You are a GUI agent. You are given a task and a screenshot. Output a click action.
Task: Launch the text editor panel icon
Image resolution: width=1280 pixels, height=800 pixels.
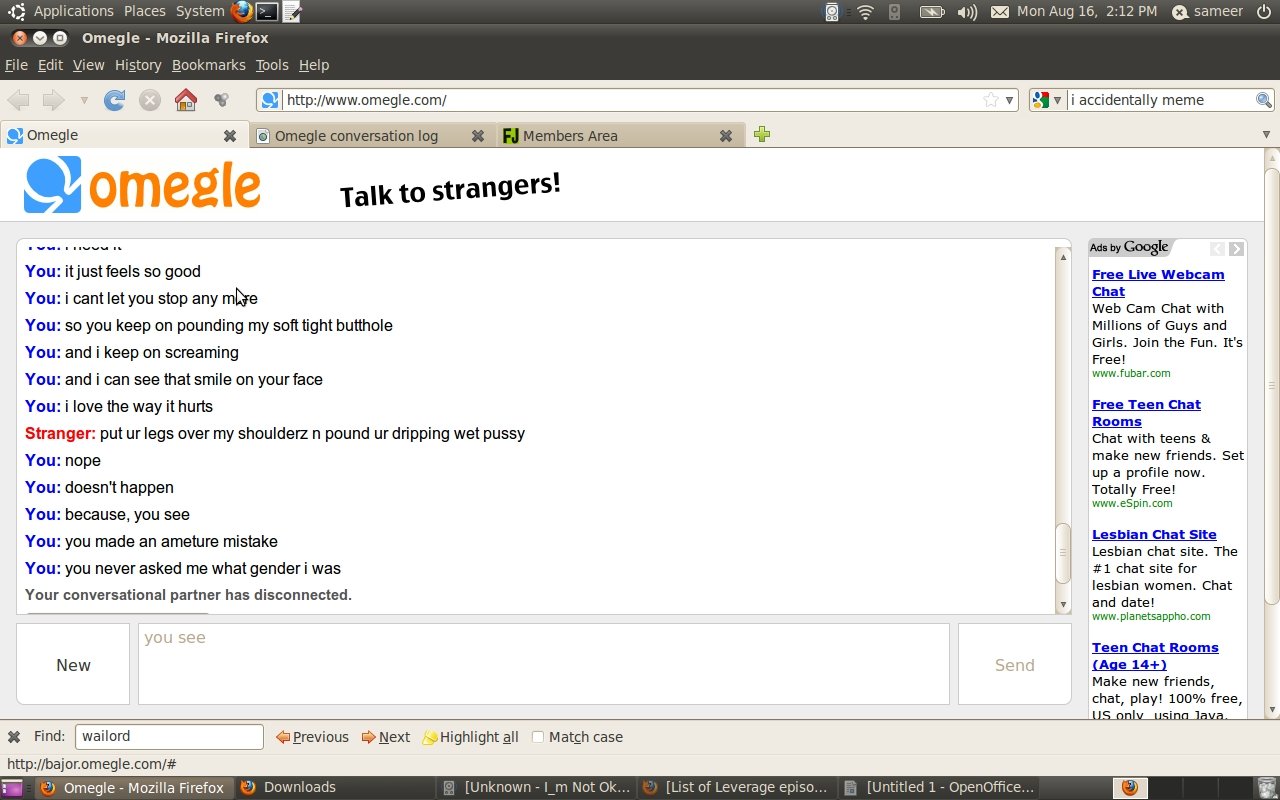pyautogui.click(x=291, y=12)
